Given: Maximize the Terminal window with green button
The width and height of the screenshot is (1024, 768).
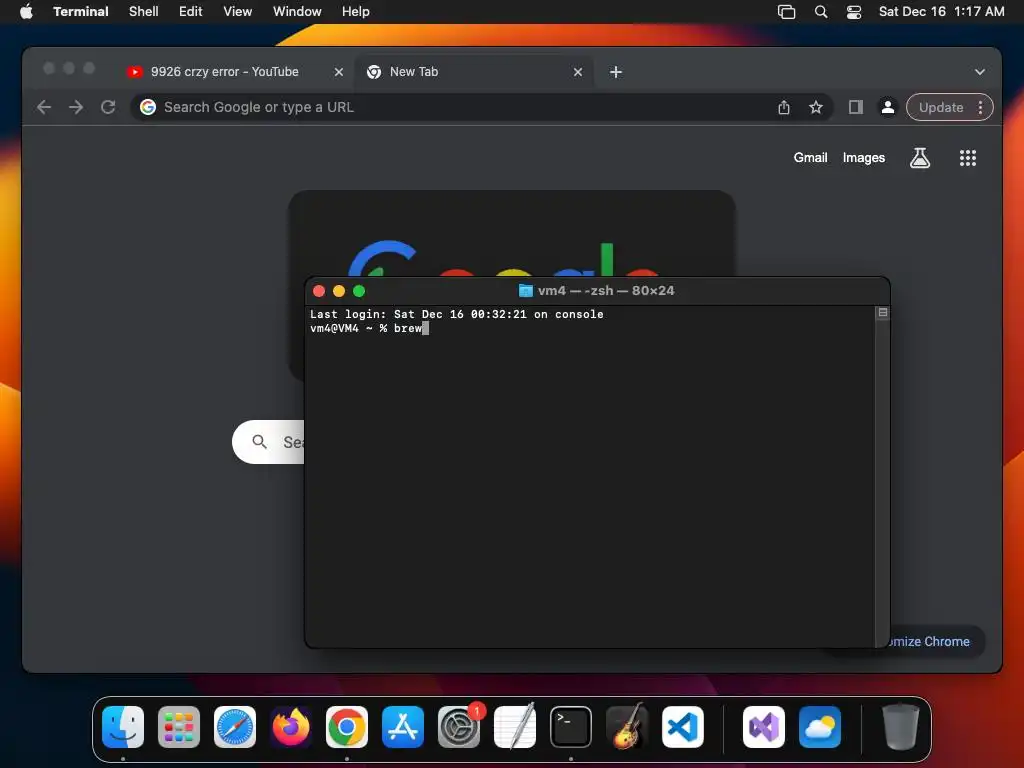Looking at the screenshot, I should tap(359, 291).
